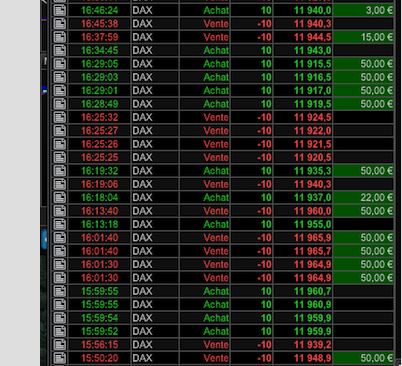Screen dimensions: 402x366
Task: Open order details icon for 16:46:24 row
Action: (60, 10)
